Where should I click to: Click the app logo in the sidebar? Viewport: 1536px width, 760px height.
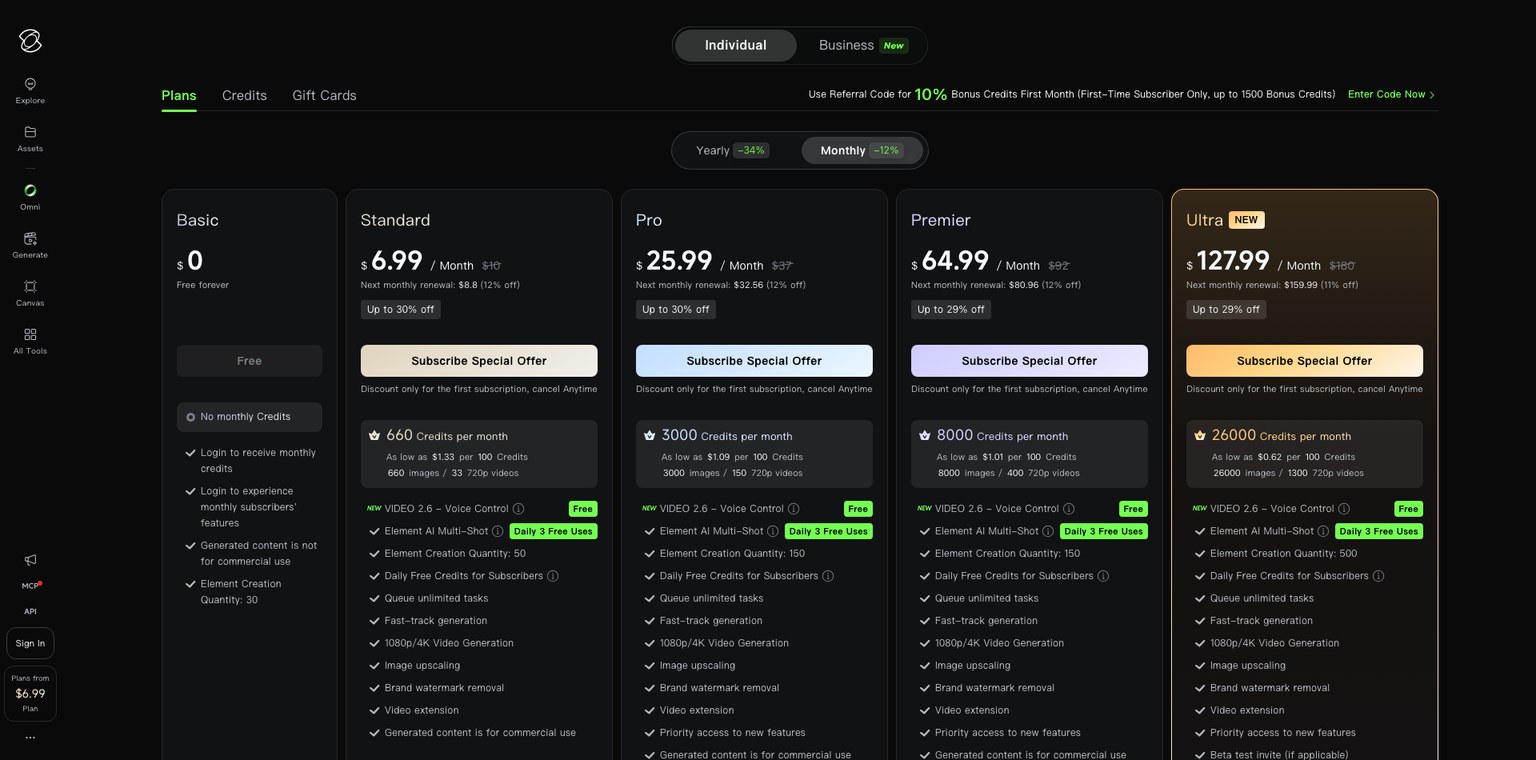(x=30, y=40)
